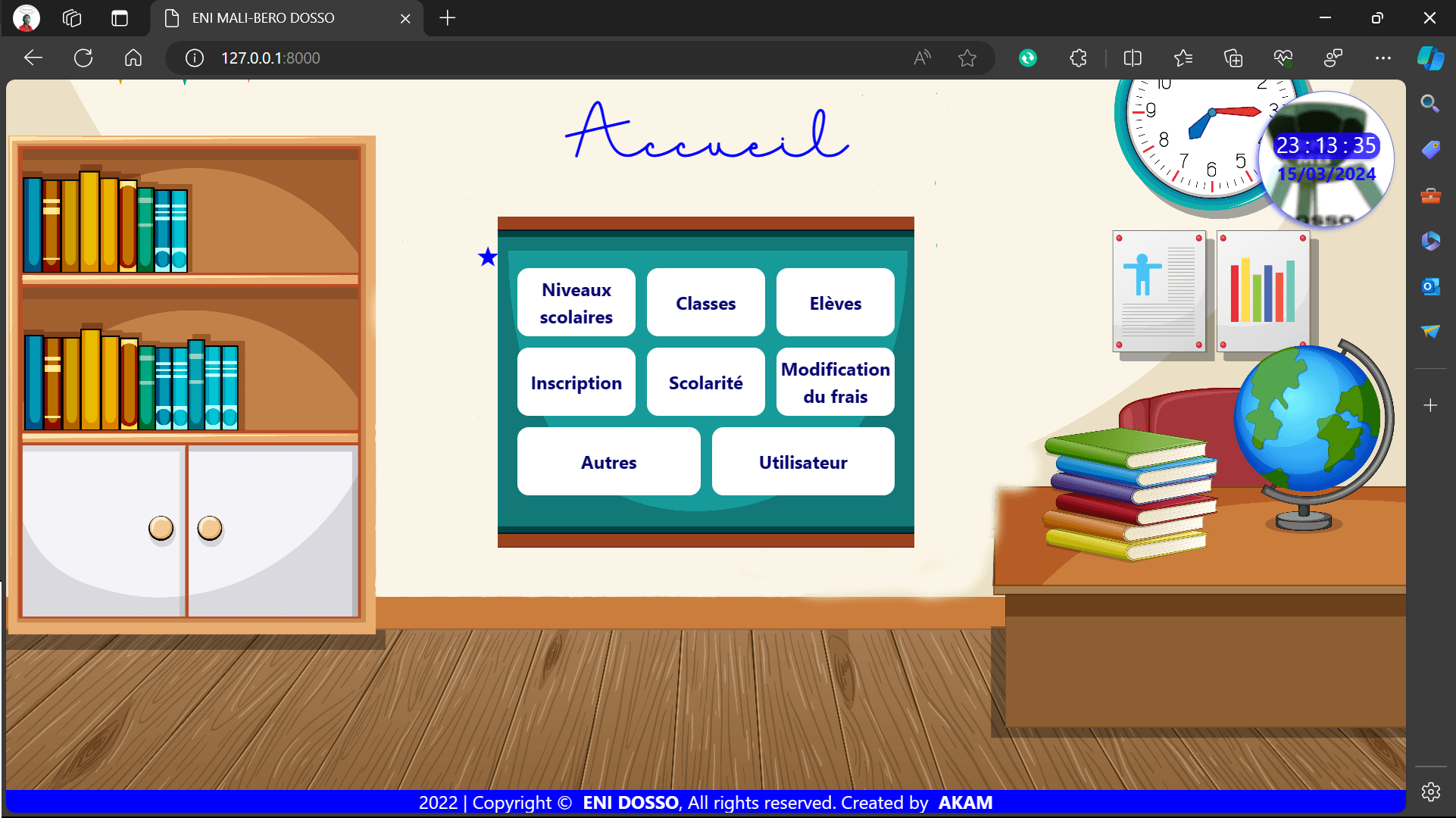Open the paper plane sidebar icon
This screenshot has height=818, width=1456.
[1430, 332]
